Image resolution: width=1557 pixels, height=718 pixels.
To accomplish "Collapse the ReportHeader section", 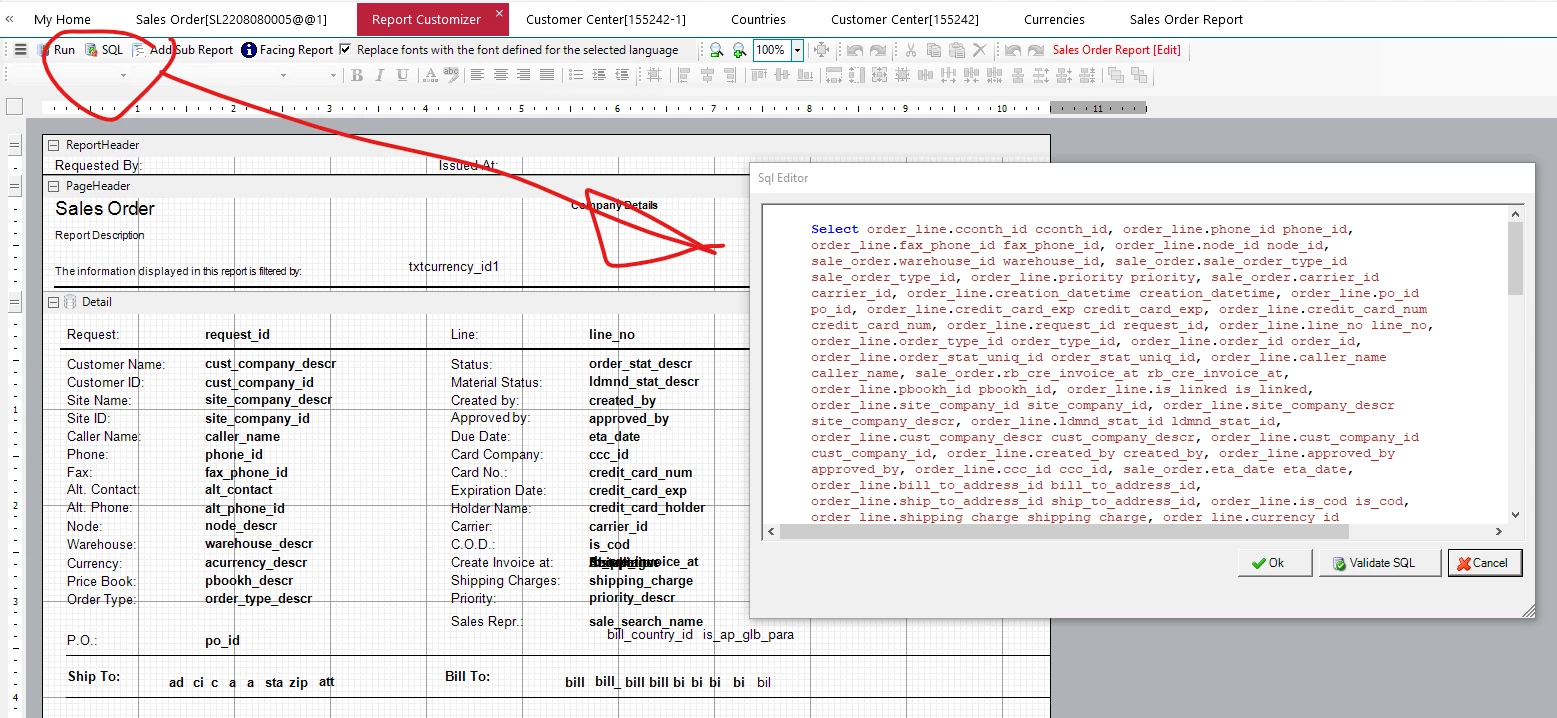I will tap(54, 145).
